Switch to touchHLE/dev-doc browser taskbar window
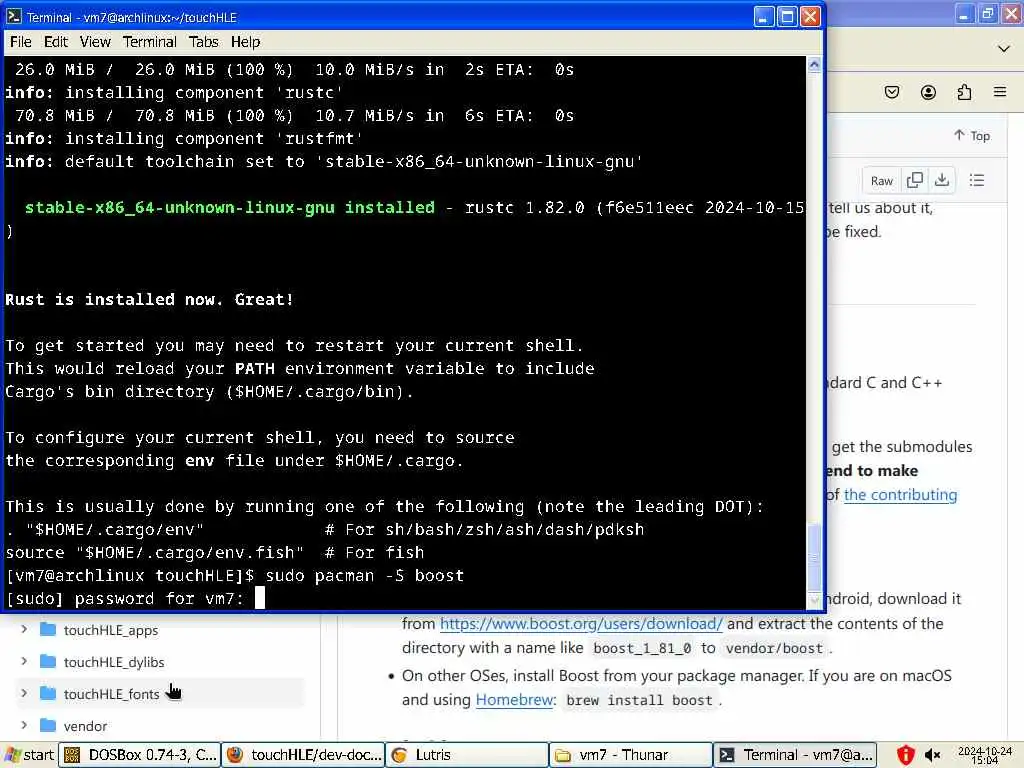Screen dimensions: 1024x768 pyautogui.click(x=304, y=755)
